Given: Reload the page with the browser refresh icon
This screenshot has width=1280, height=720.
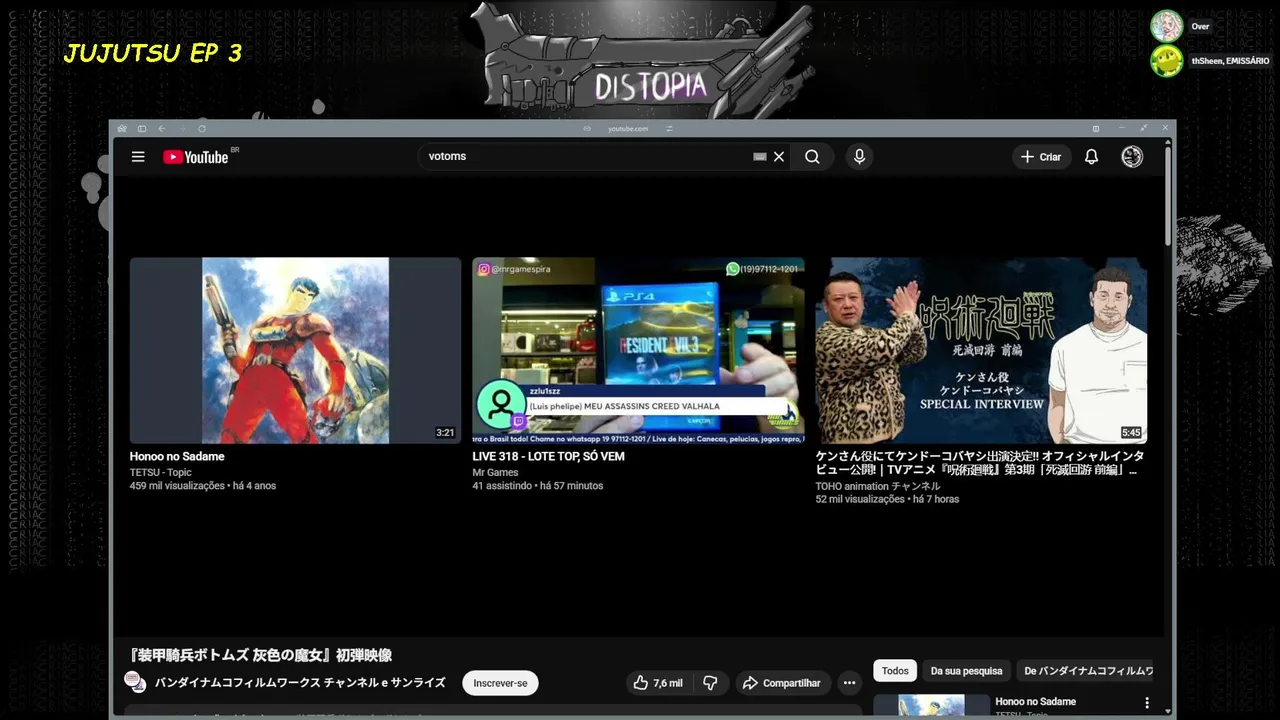Looking at the screenshot, I should click(x=202, y=129).
